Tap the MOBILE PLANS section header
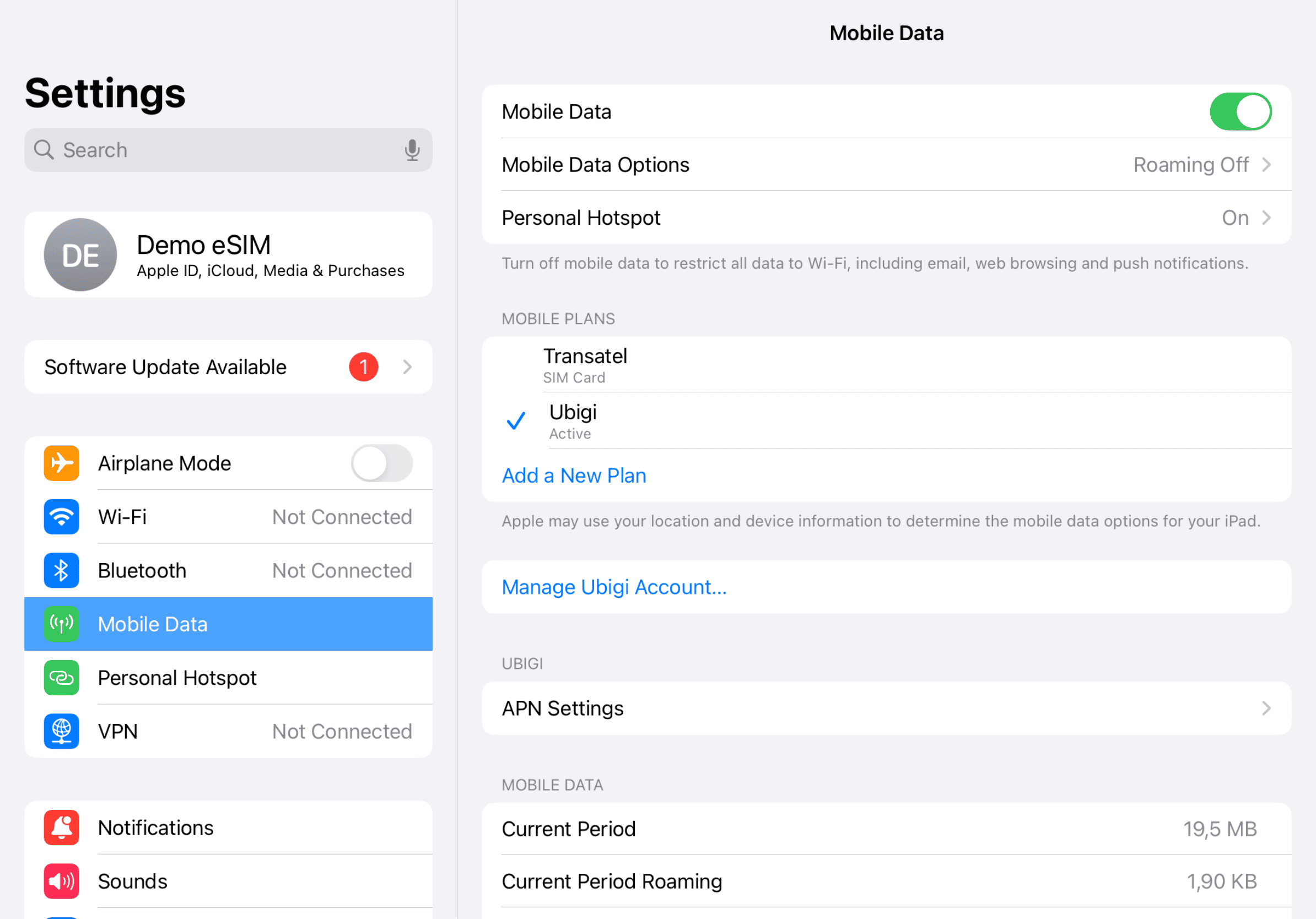 click(x=558, y=318)
